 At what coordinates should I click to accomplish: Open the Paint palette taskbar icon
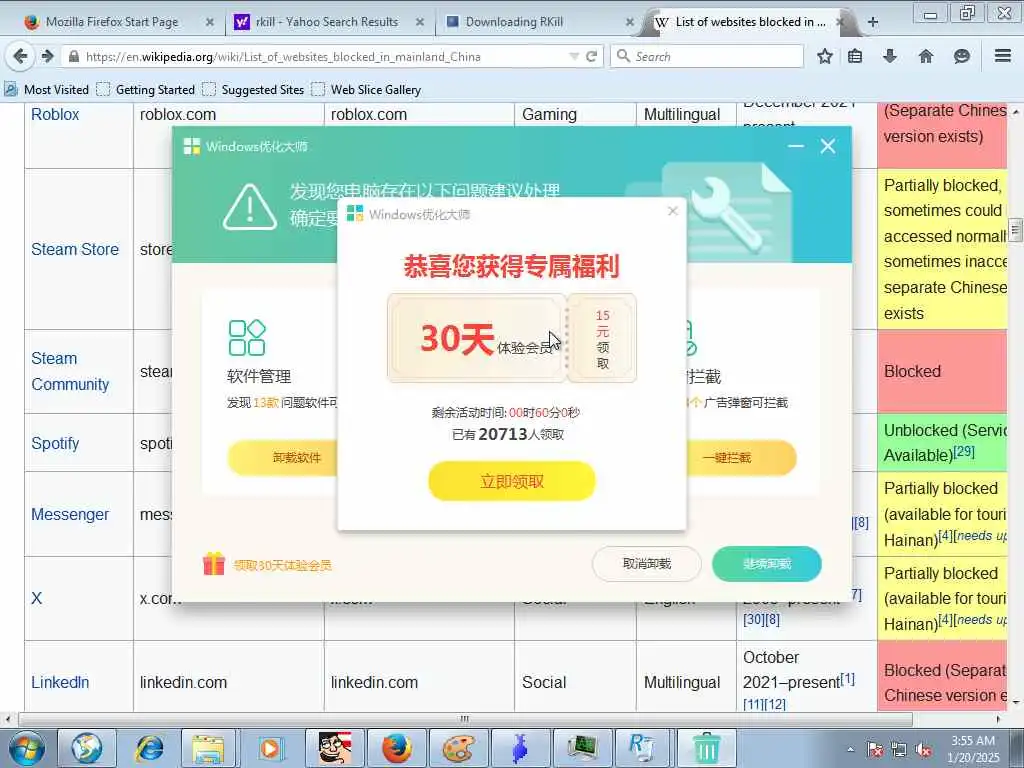click(458, 748)
